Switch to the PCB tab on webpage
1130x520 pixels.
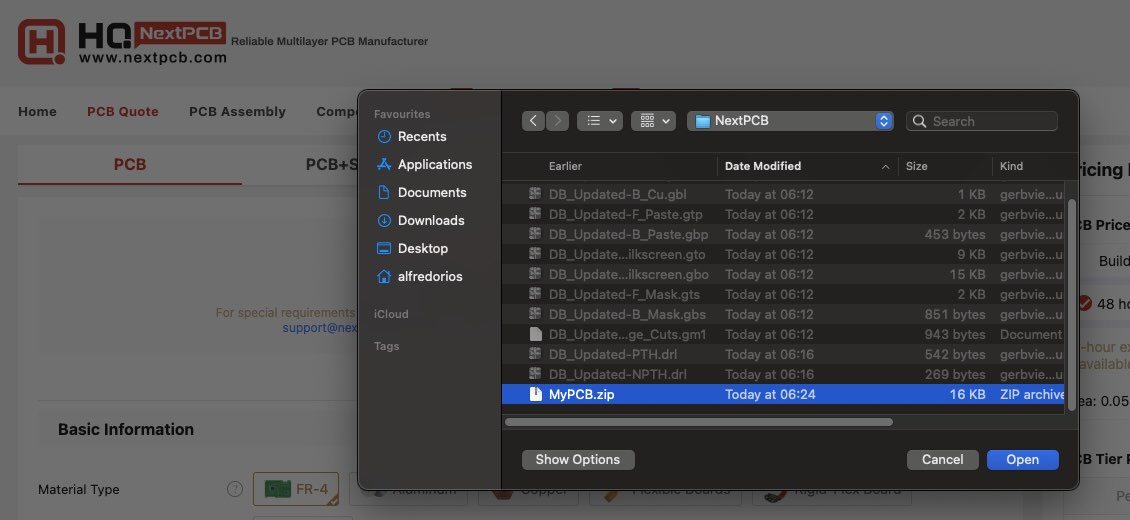(130, 165)
